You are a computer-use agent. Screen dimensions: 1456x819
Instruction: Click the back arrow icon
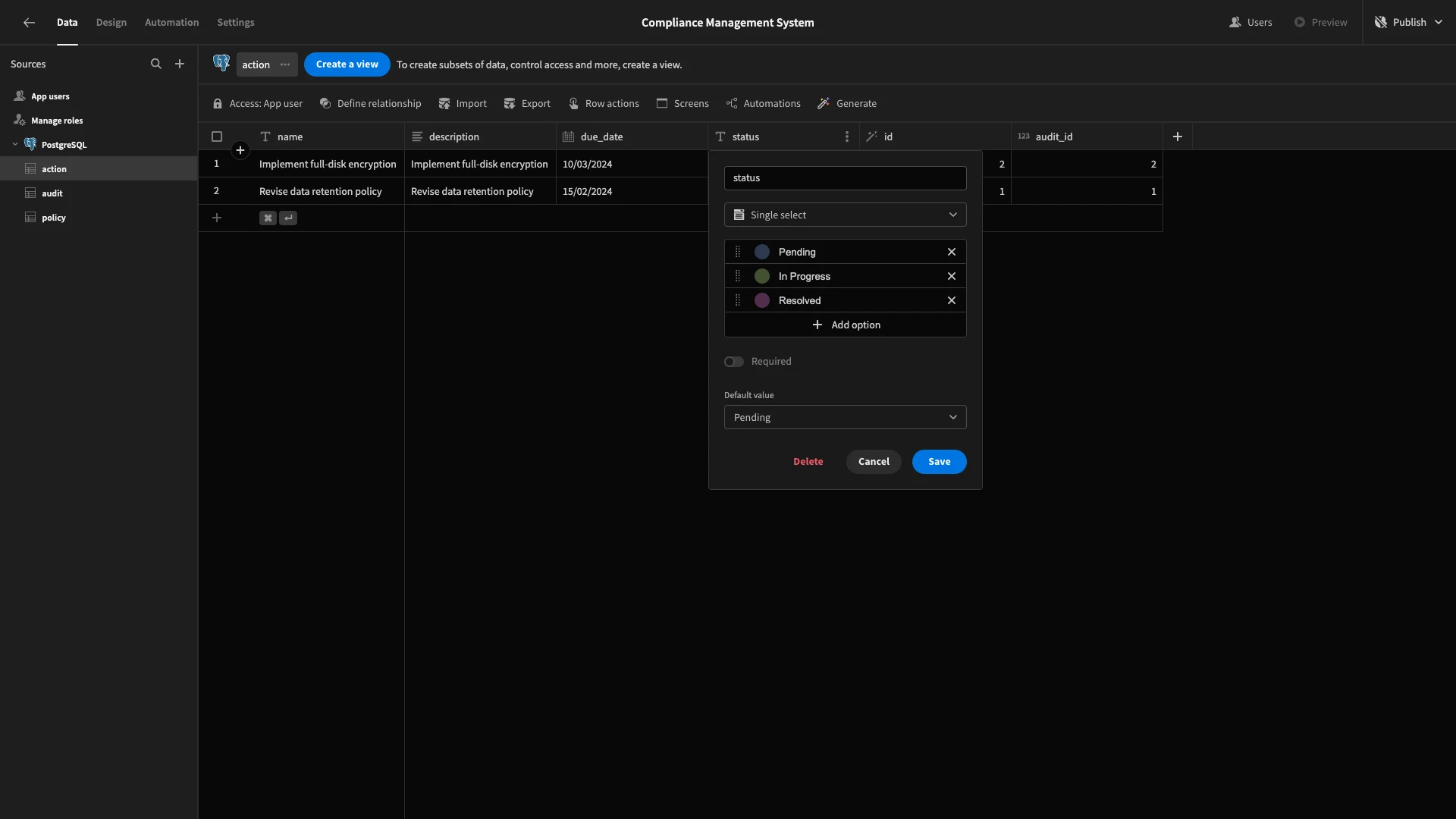click(x=29, y=23)
